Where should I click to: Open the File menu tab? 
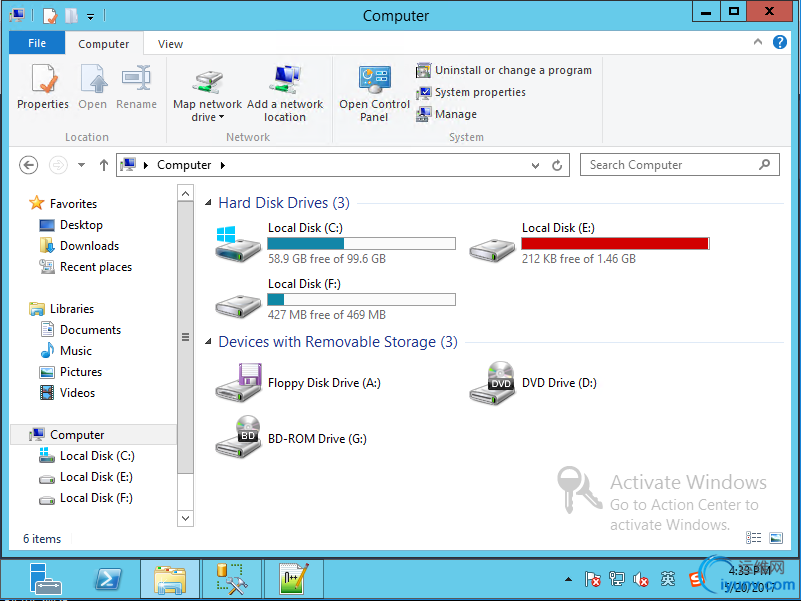37,43
